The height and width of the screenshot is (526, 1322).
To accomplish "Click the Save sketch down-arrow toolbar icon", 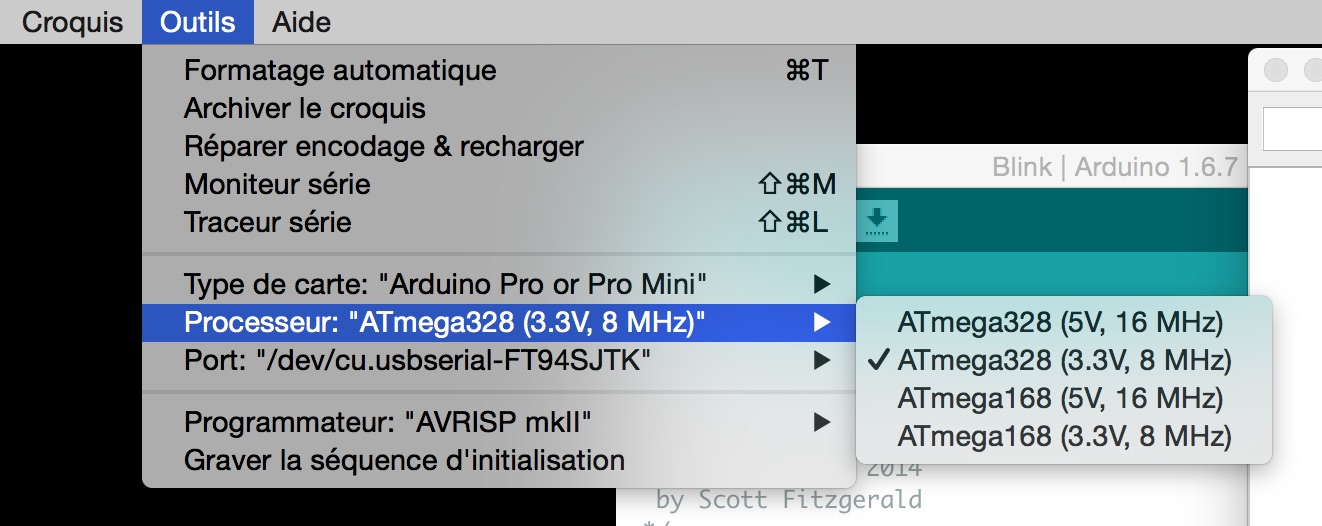I will pos(877,220).
